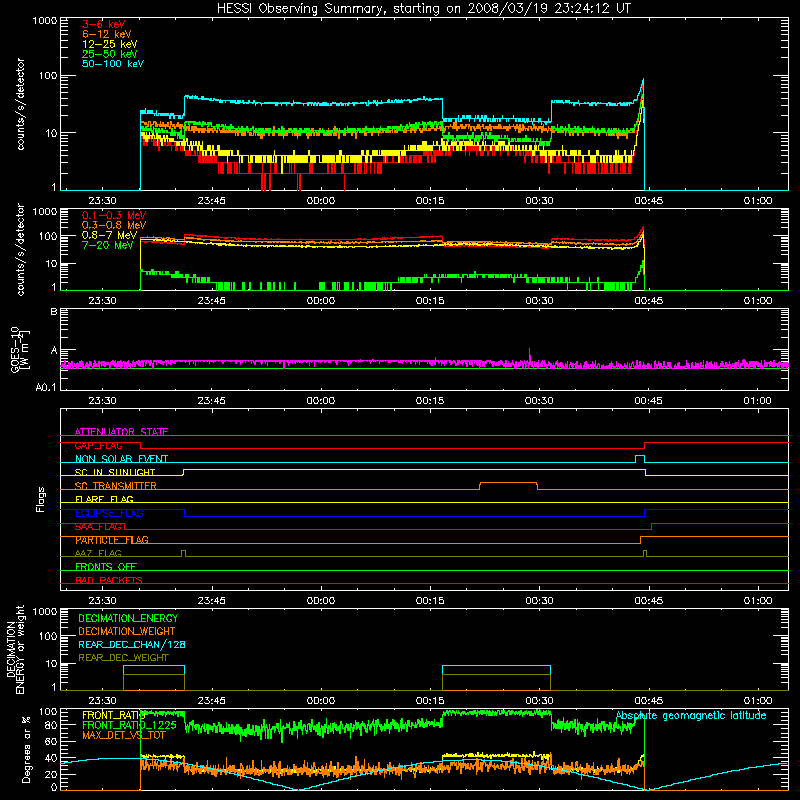Click the 7-20 MeV legend label

[x=108, y=245]
